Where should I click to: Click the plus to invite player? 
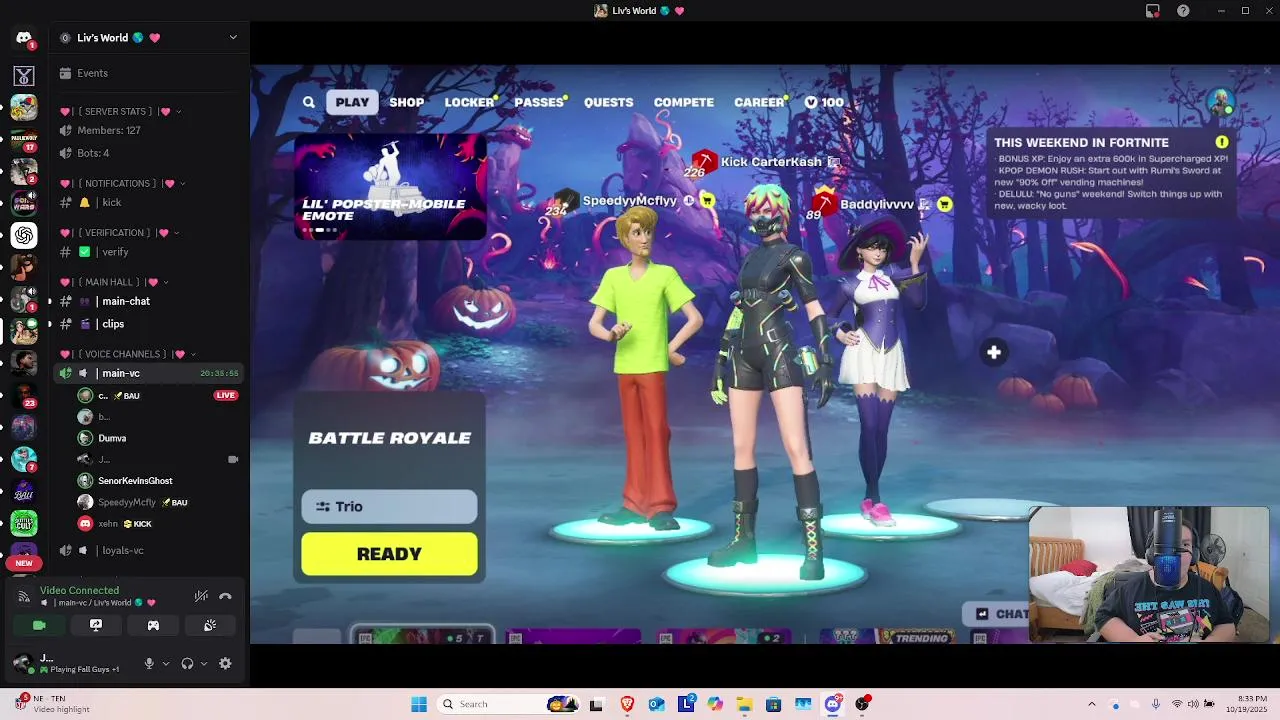tap(994, 352)
